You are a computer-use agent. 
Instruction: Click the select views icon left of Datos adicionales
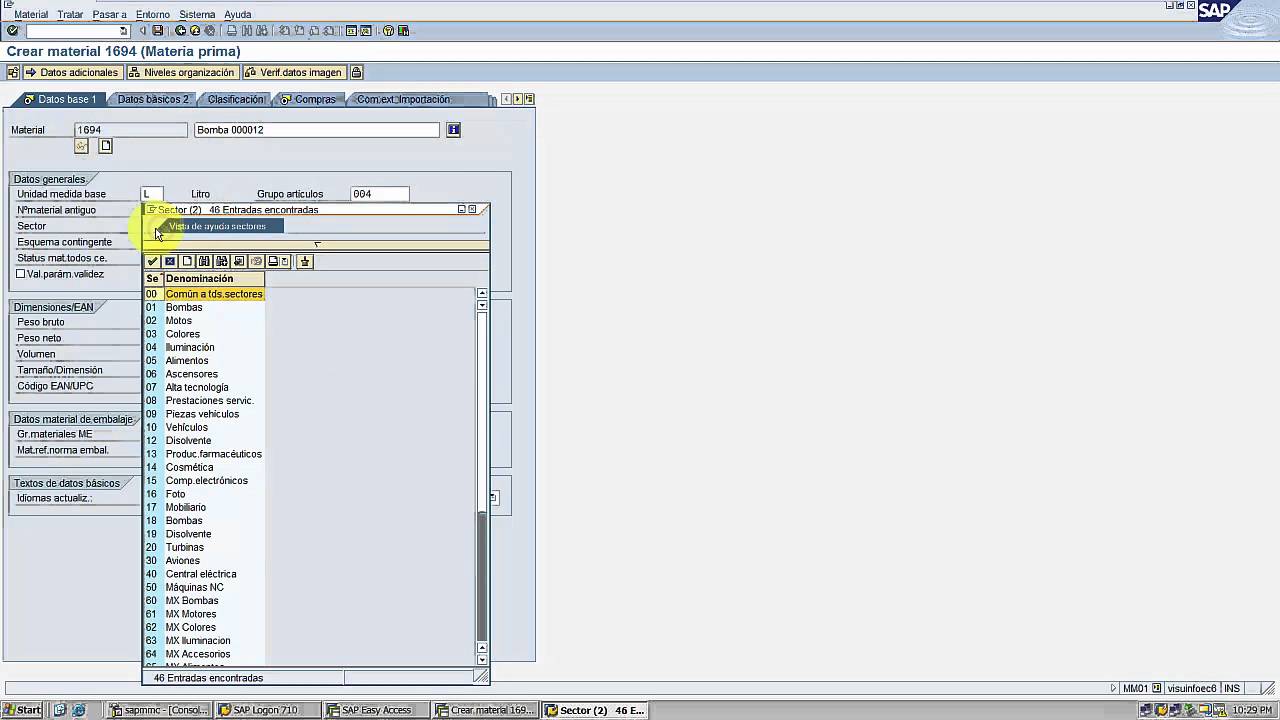13,72
